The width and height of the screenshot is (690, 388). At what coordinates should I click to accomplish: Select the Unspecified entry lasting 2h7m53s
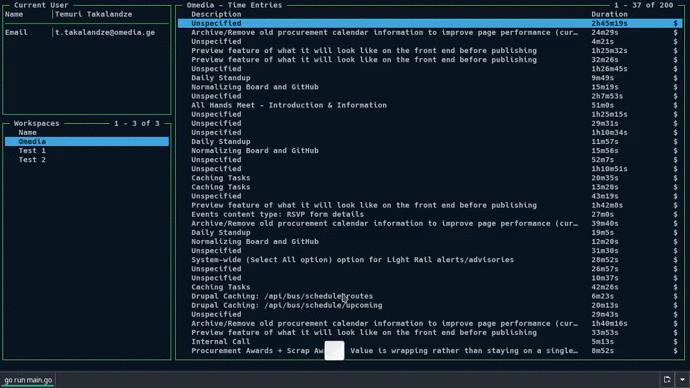(x=430, y=96)
